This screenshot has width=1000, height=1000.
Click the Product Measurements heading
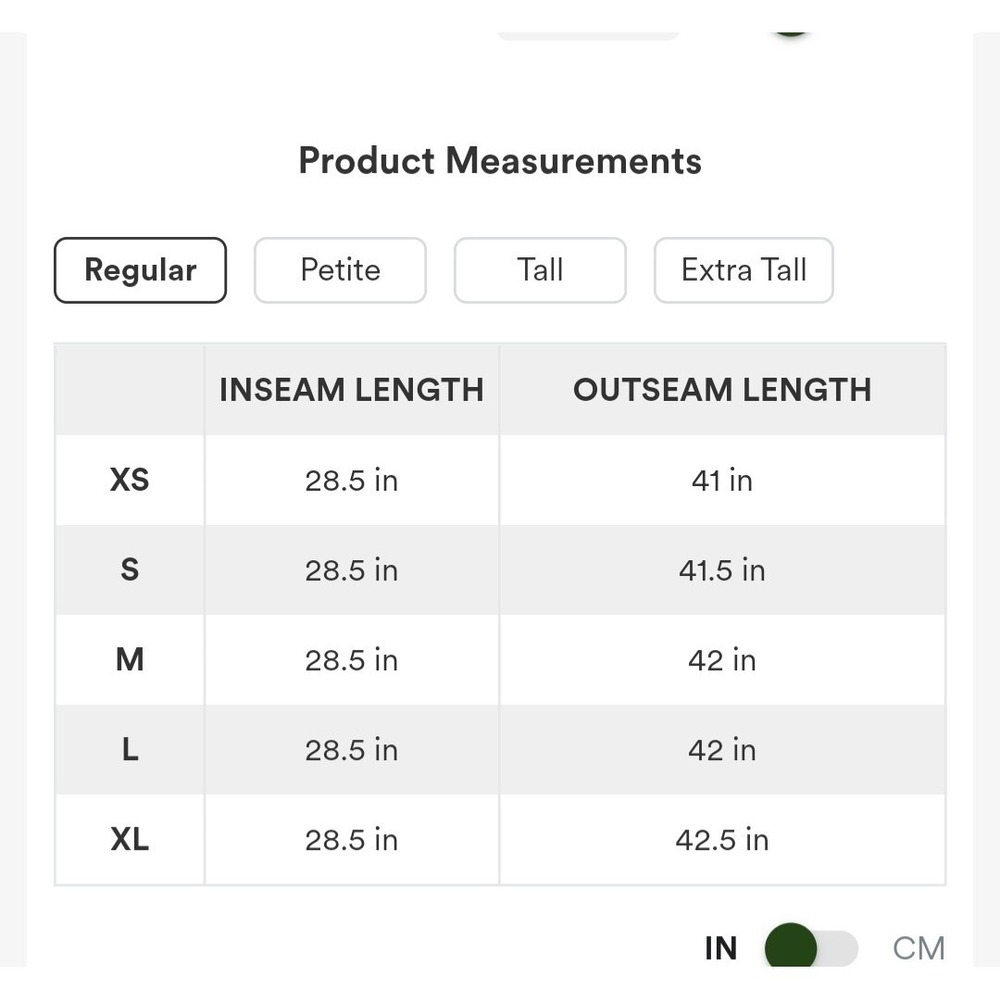coord(500,160)
